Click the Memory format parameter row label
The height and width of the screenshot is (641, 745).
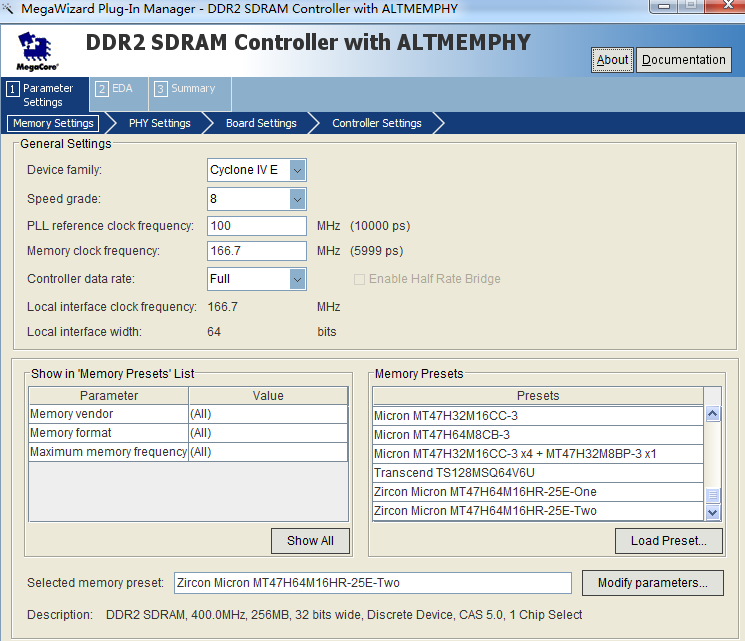(x=109, y=433)
